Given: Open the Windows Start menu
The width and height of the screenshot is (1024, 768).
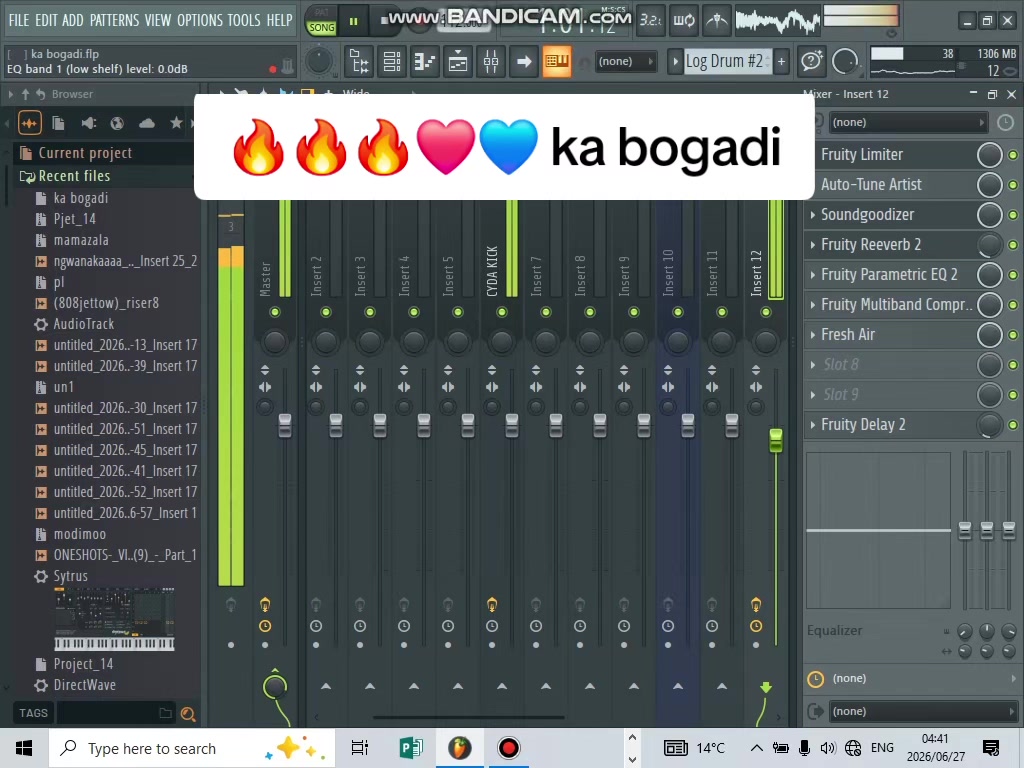Looking at the screenshot, I should [x=24, y=748].
